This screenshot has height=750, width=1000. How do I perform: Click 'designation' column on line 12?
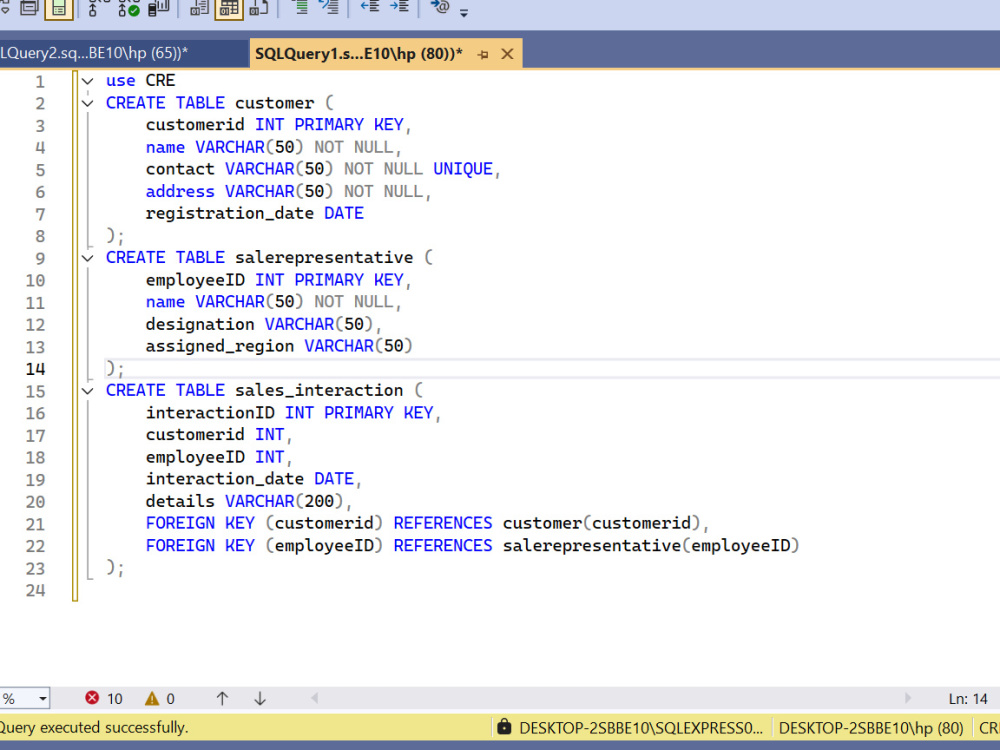[200, 324]
